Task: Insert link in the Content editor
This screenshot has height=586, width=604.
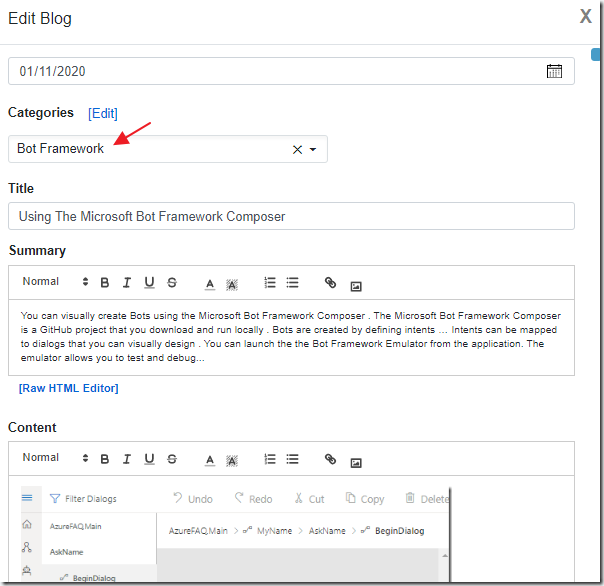Action: pos(330,459)
